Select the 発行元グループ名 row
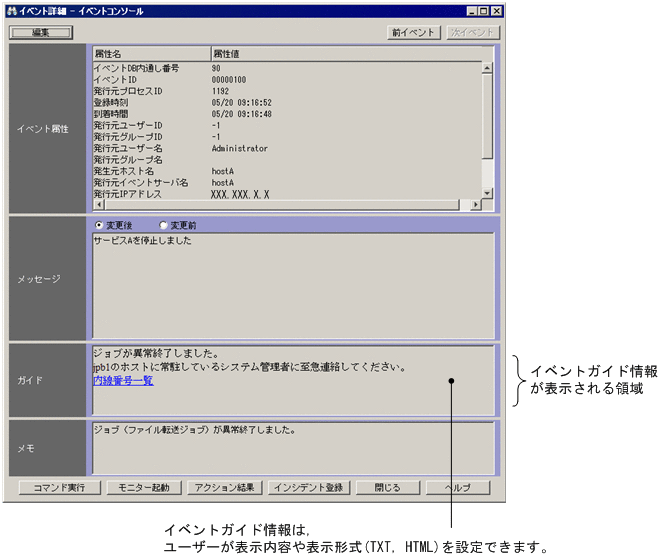 (287, 159)
